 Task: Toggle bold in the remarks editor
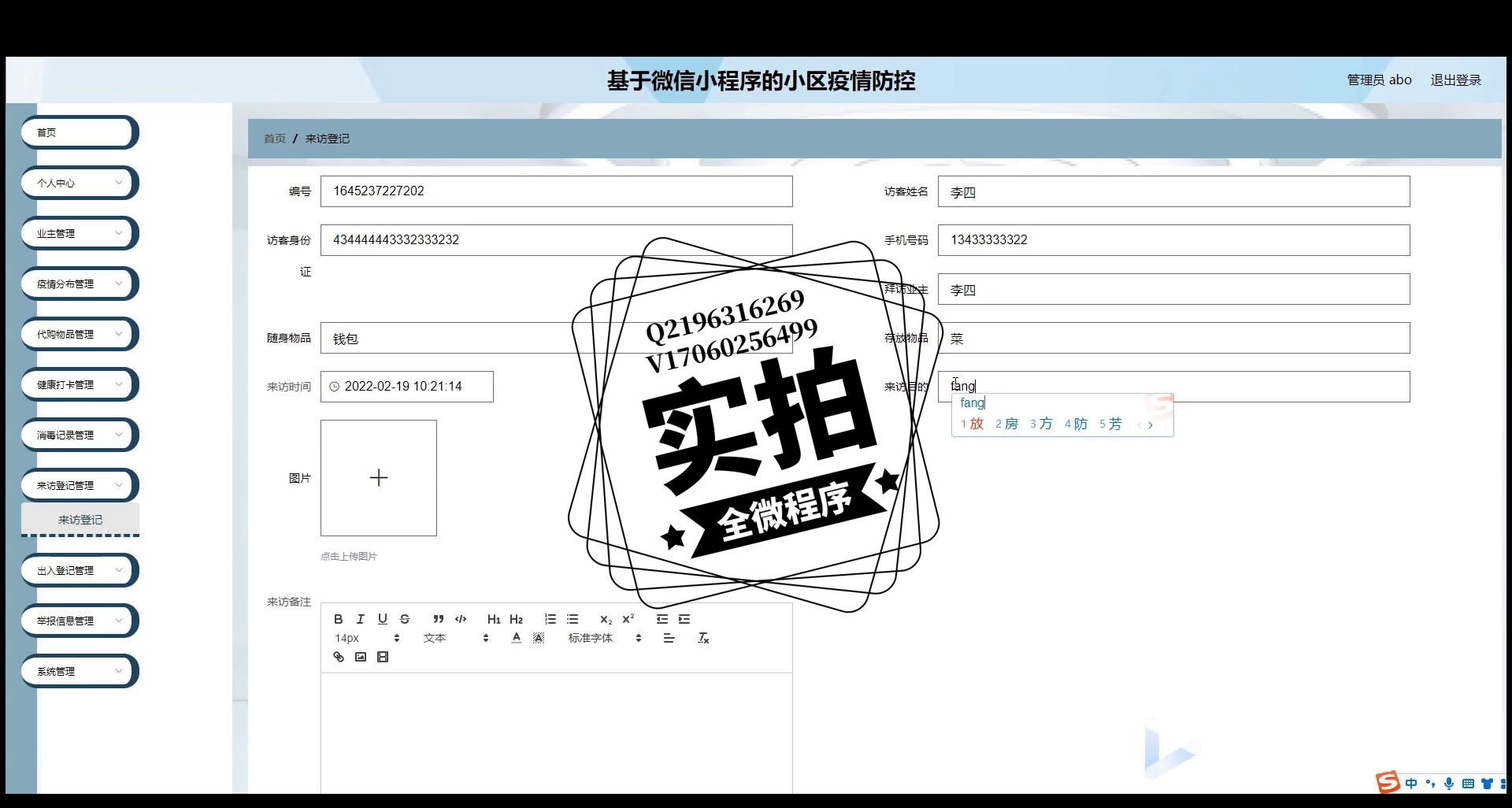[339, 619]
